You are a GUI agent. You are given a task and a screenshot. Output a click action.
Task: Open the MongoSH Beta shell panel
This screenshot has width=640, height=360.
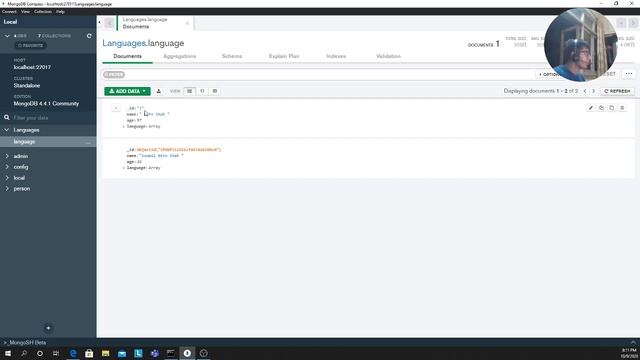coord(25,342)
